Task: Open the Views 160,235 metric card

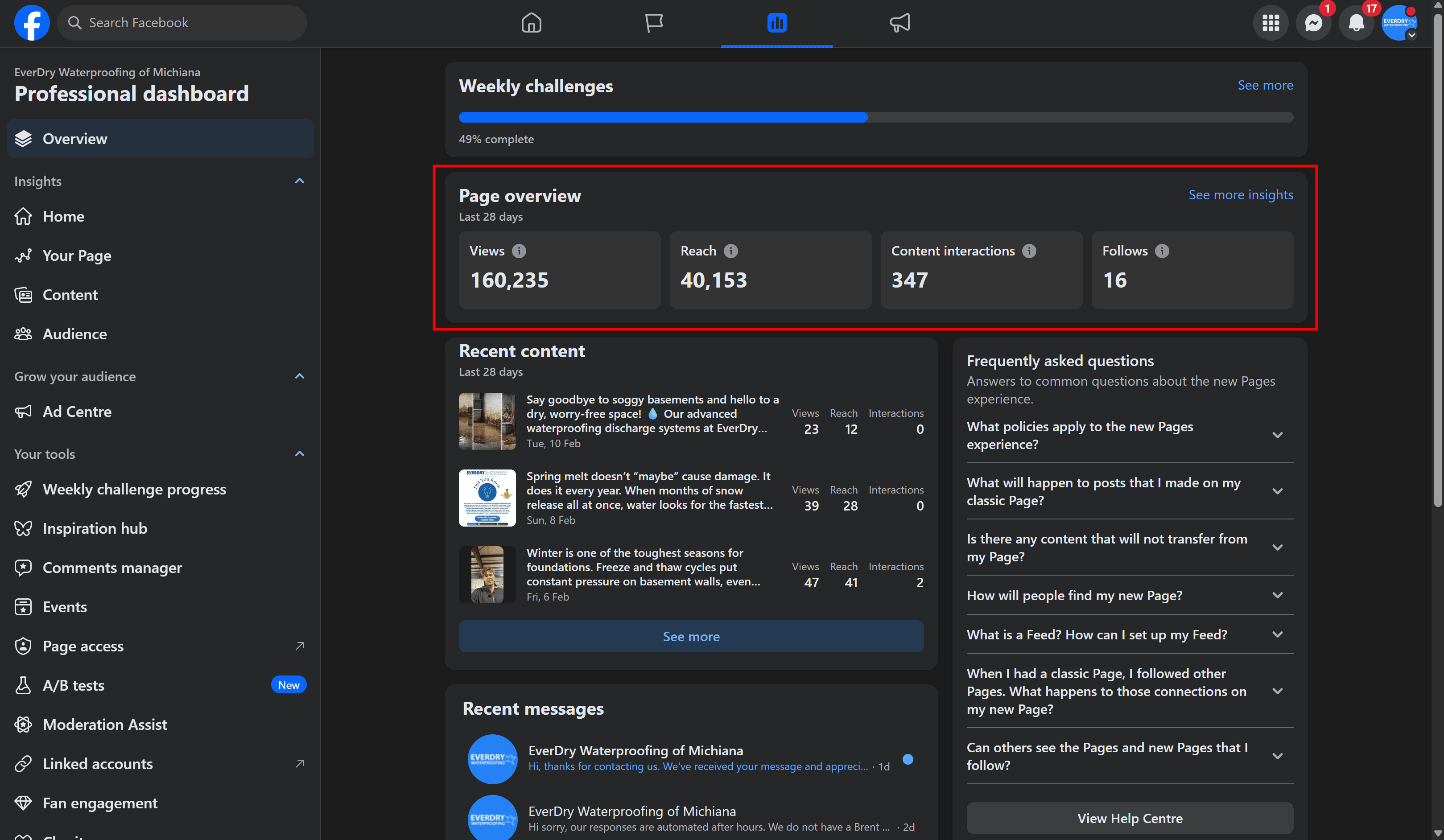Action: (559, 270)
